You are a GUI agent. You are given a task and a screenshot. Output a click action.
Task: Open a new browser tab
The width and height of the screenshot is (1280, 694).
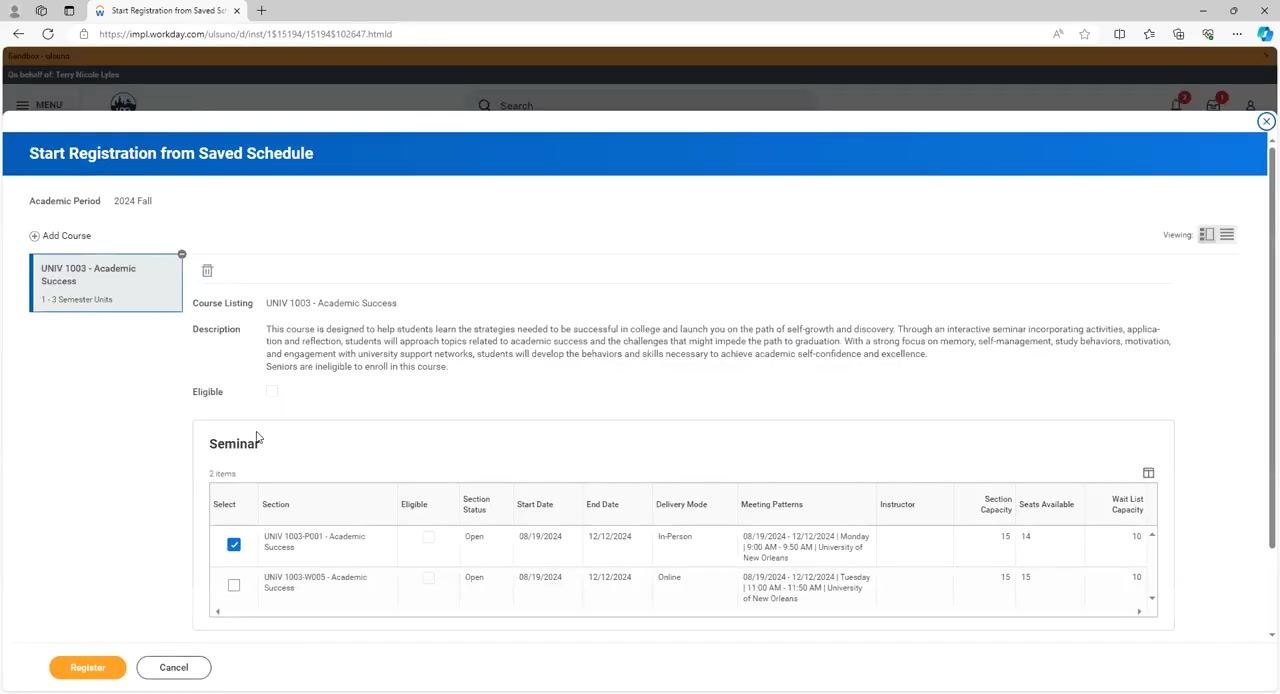(261, 11)
